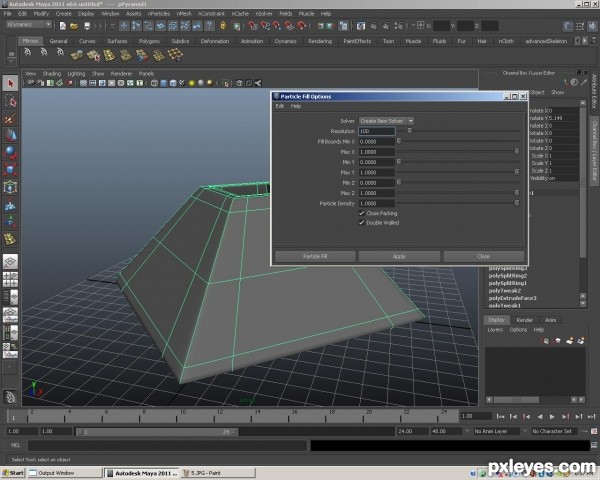Click the Resolution slider handle

point(410,131)
